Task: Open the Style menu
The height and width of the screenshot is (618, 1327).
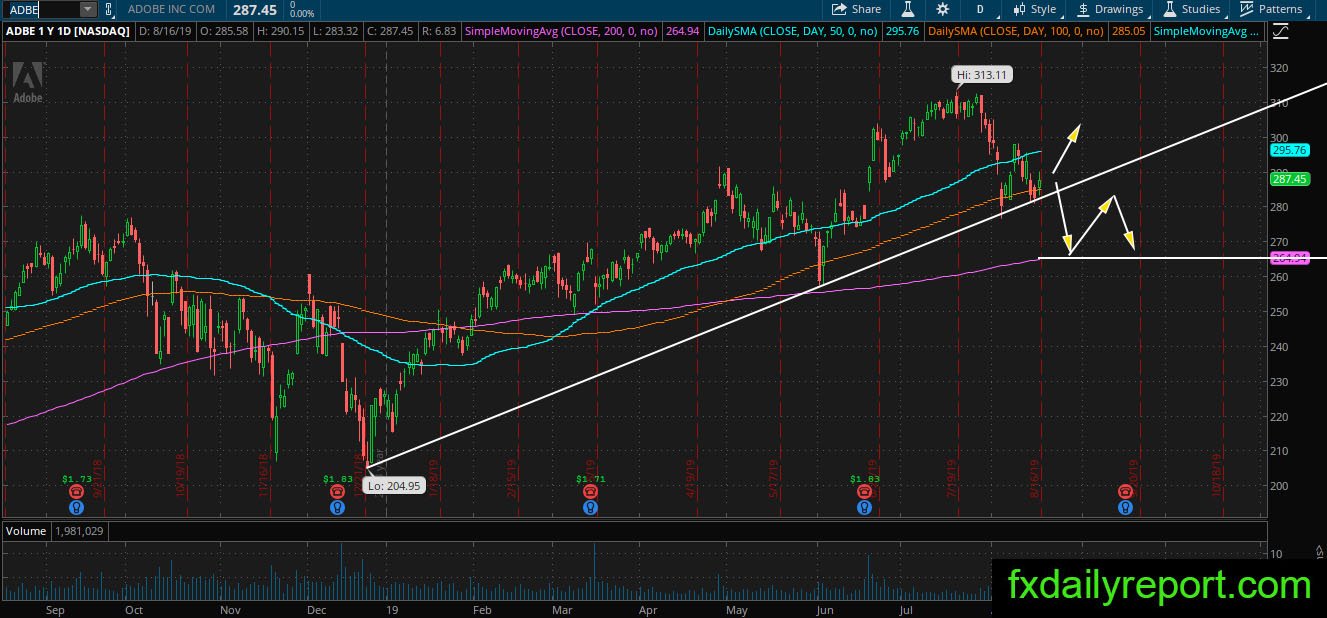Action: click(1034, 9)
